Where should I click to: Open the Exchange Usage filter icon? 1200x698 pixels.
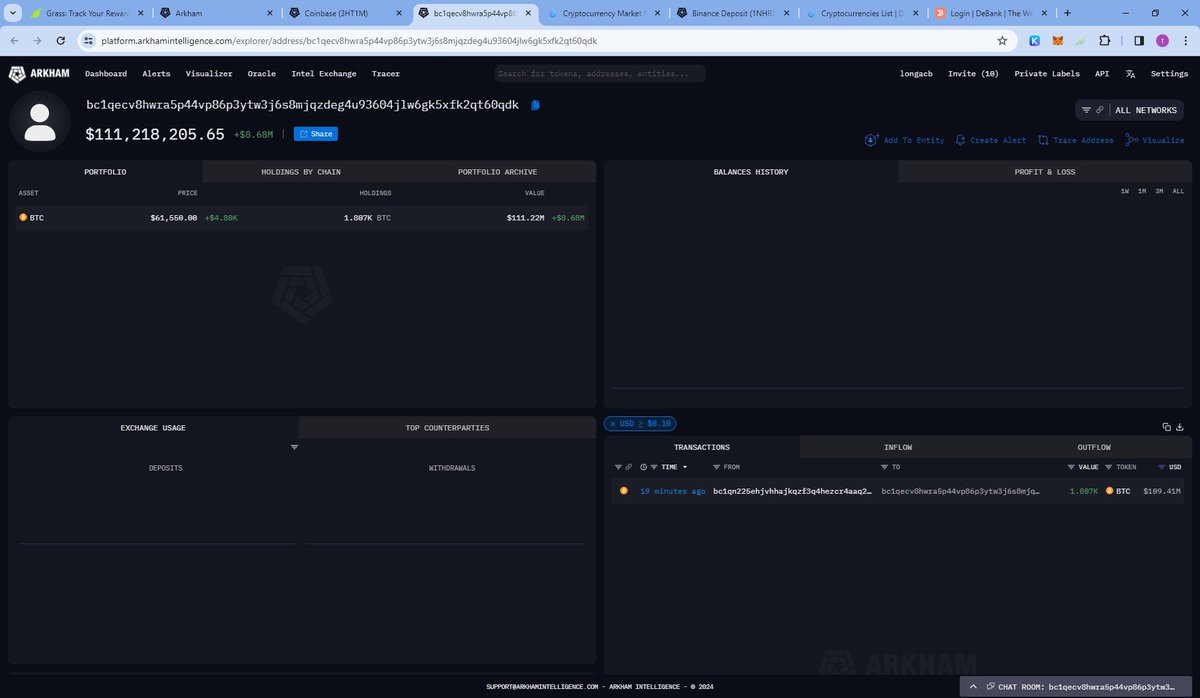(294, 447)
